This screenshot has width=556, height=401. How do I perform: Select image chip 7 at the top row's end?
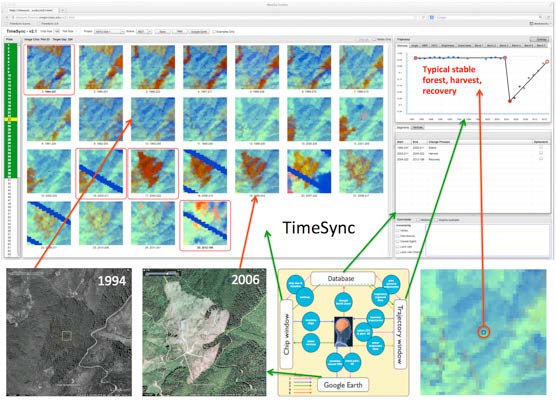coord(361,67)
